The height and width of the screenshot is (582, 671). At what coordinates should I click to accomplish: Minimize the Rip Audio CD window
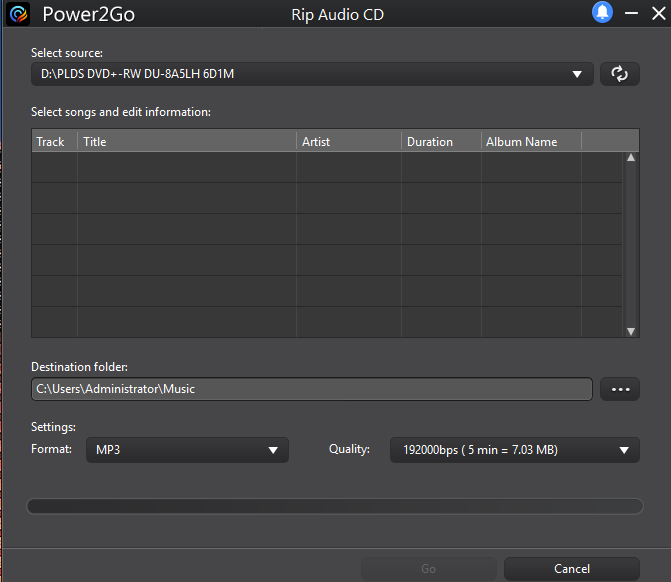tap(631, 13)
